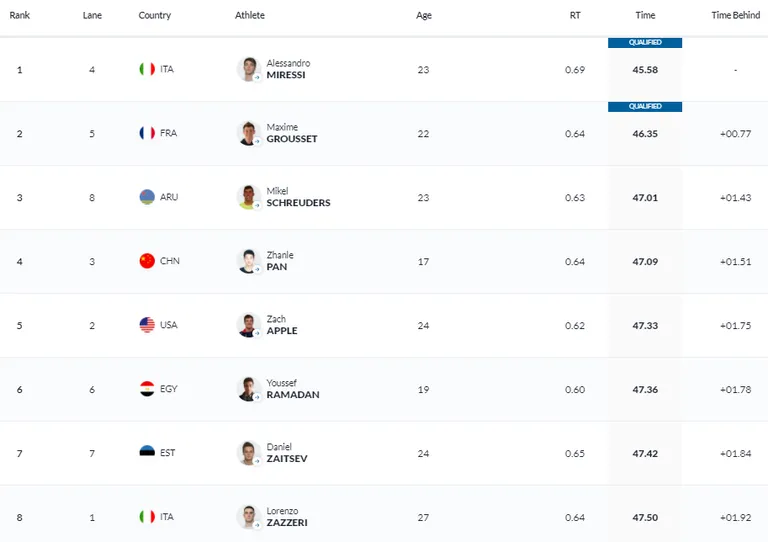The height and width of the screenshot is (542, 768).
Task: Open Alessandro Miressi's profile photo
Action: tap(249, 69)
